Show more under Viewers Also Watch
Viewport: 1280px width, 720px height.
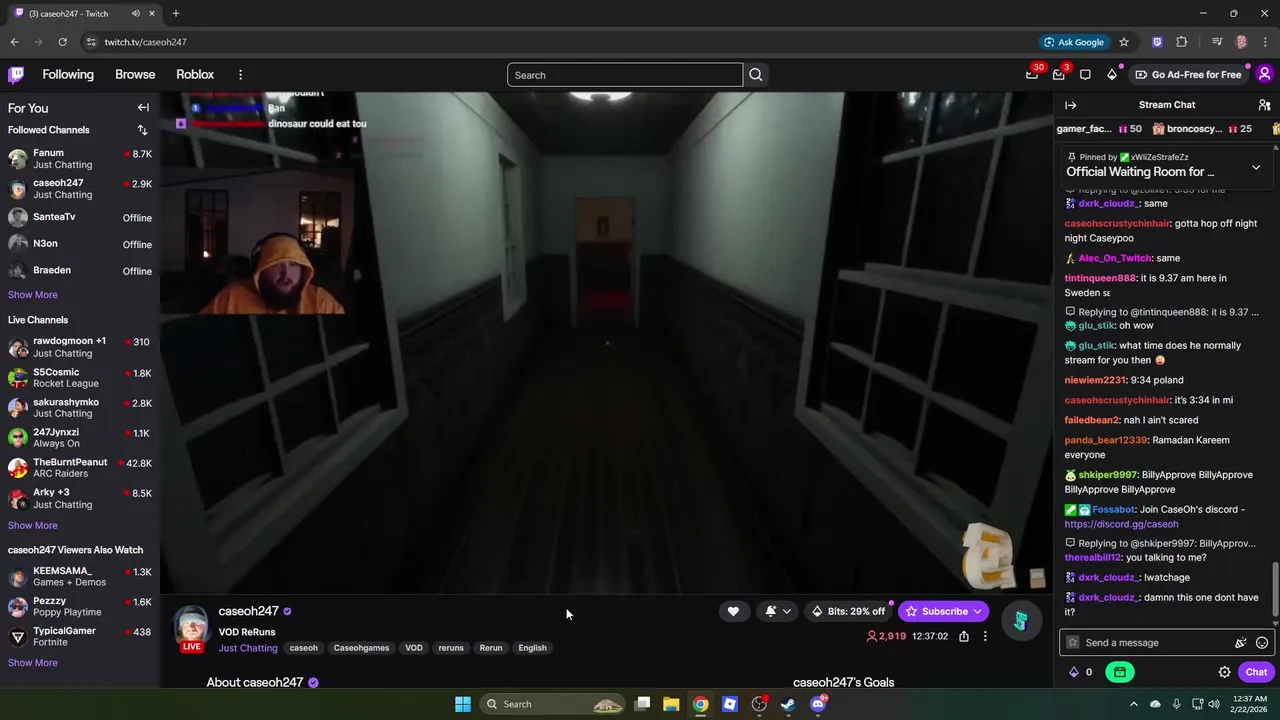(33, 663)
